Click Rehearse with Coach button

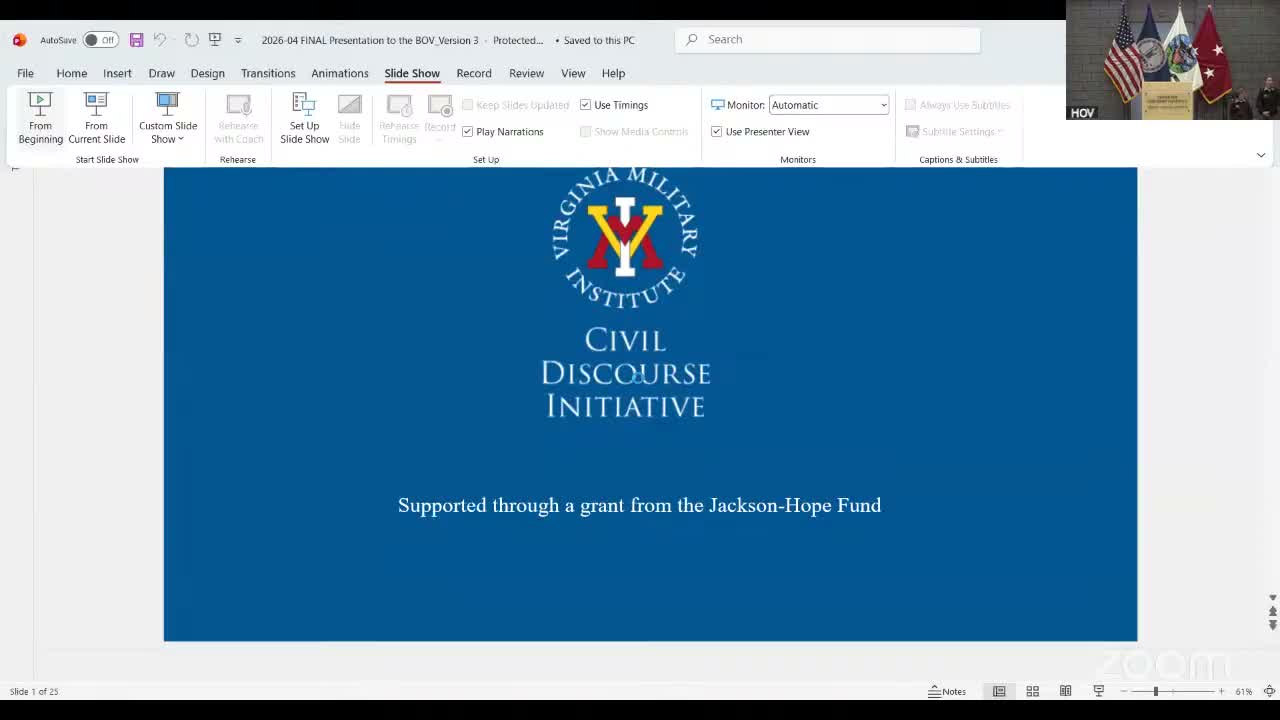238,118
